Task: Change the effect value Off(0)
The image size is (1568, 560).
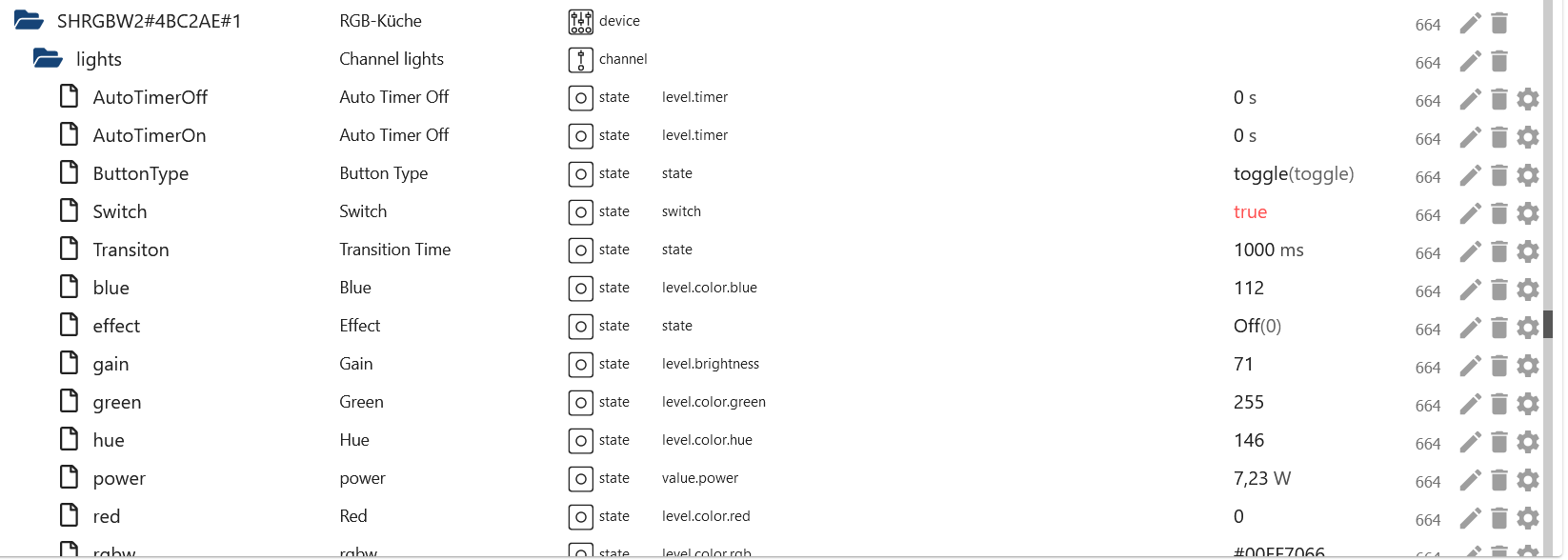Action: [1256, 326]
